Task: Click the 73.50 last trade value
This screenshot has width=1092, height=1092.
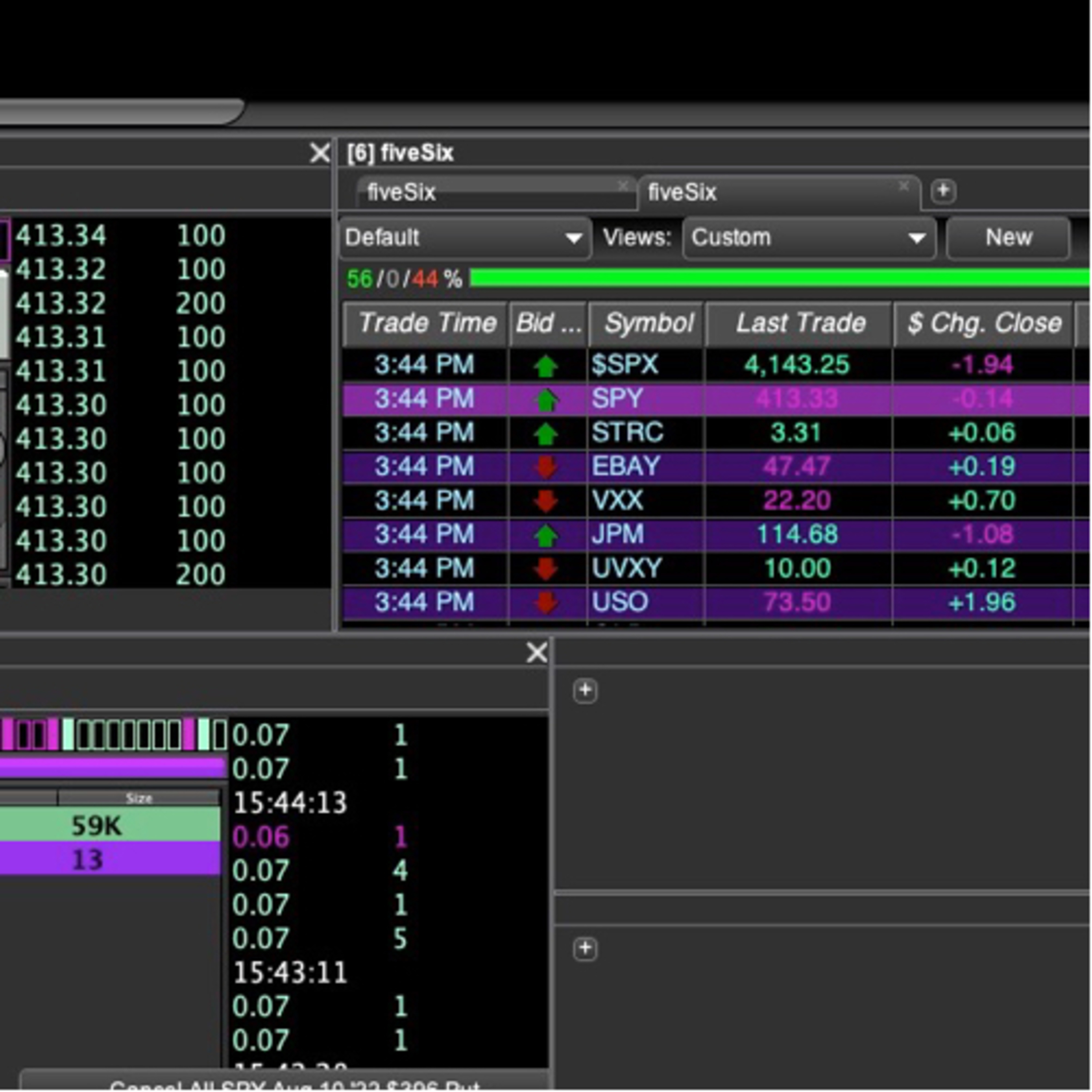Action: (x=797, y=602)
